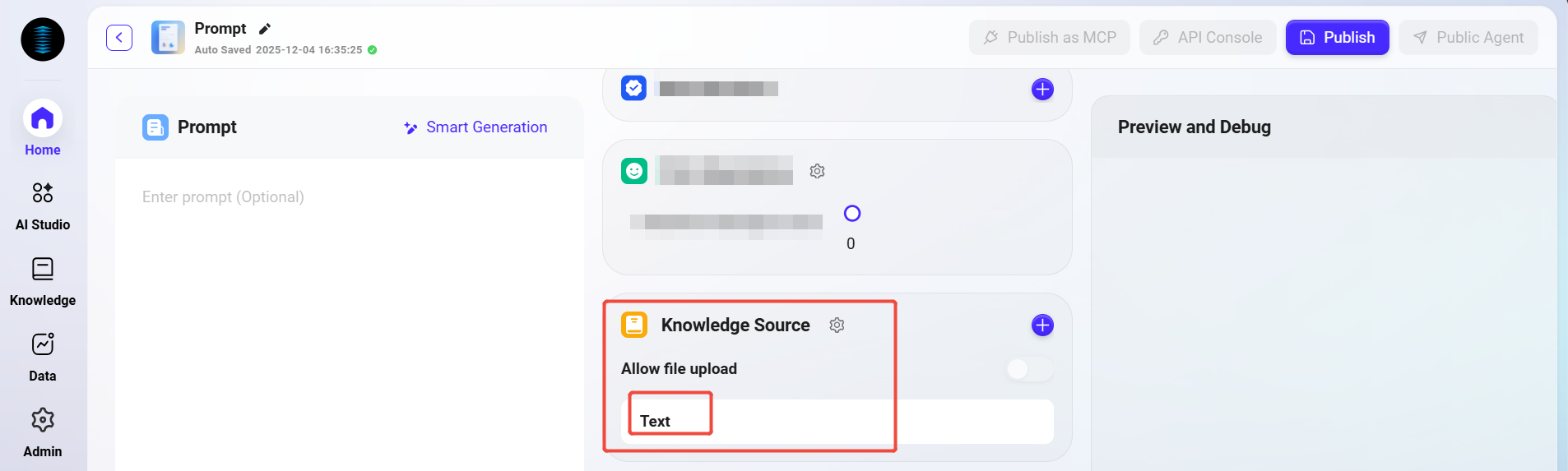Screen dimensions: 1568x471
Task: Click Smart Generation link
Action: 476,127
